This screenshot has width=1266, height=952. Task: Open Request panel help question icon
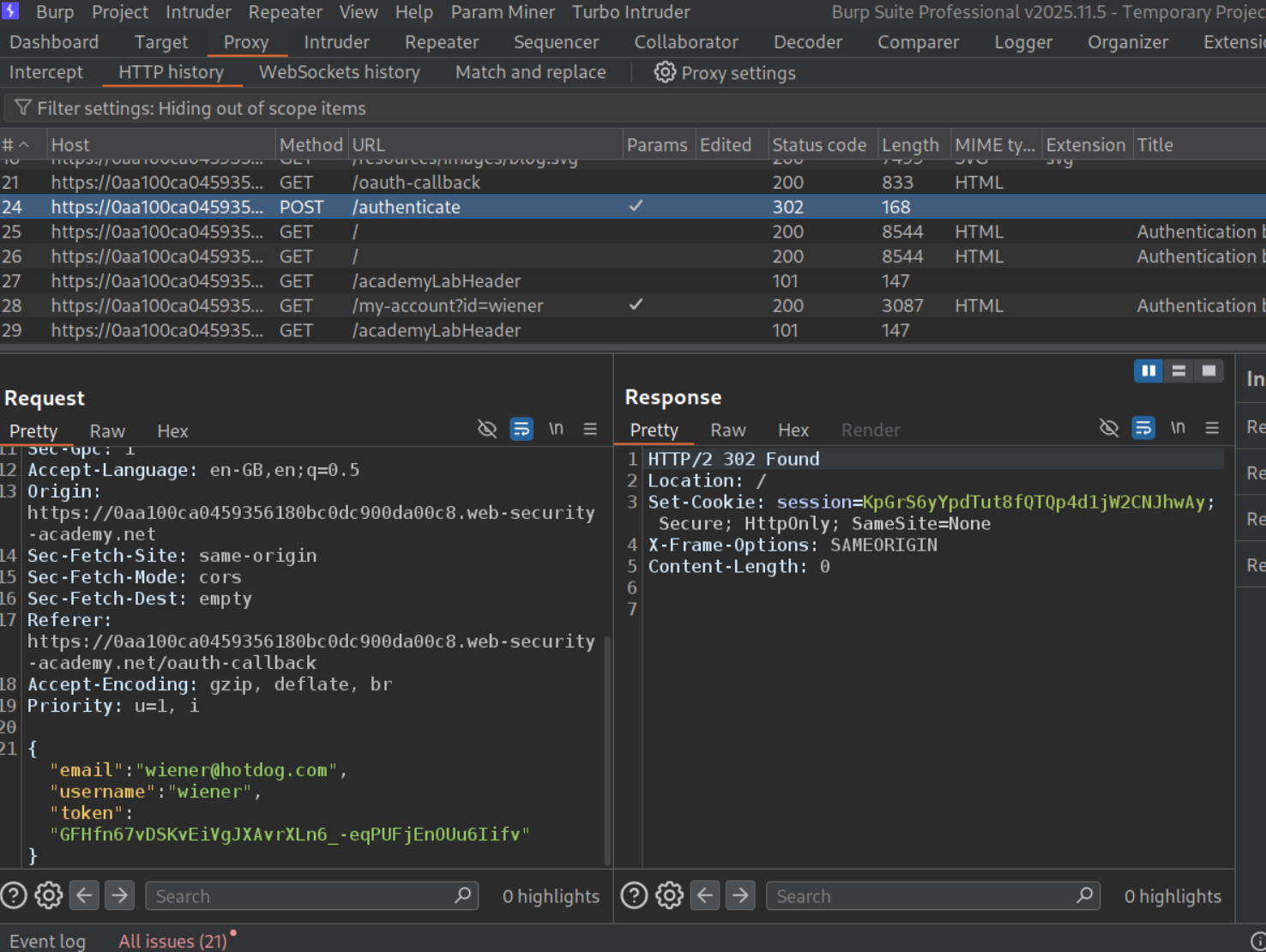click(x=14, y=896)
